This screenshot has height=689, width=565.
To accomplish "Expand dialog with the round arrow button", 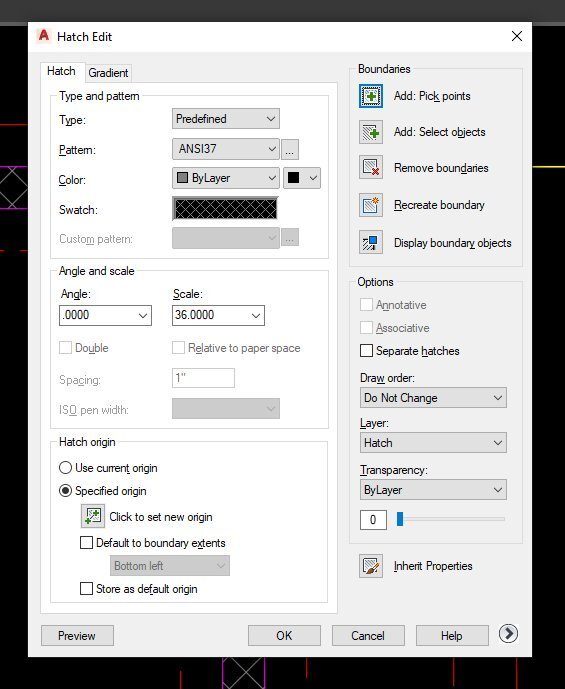I will point(508,634).
